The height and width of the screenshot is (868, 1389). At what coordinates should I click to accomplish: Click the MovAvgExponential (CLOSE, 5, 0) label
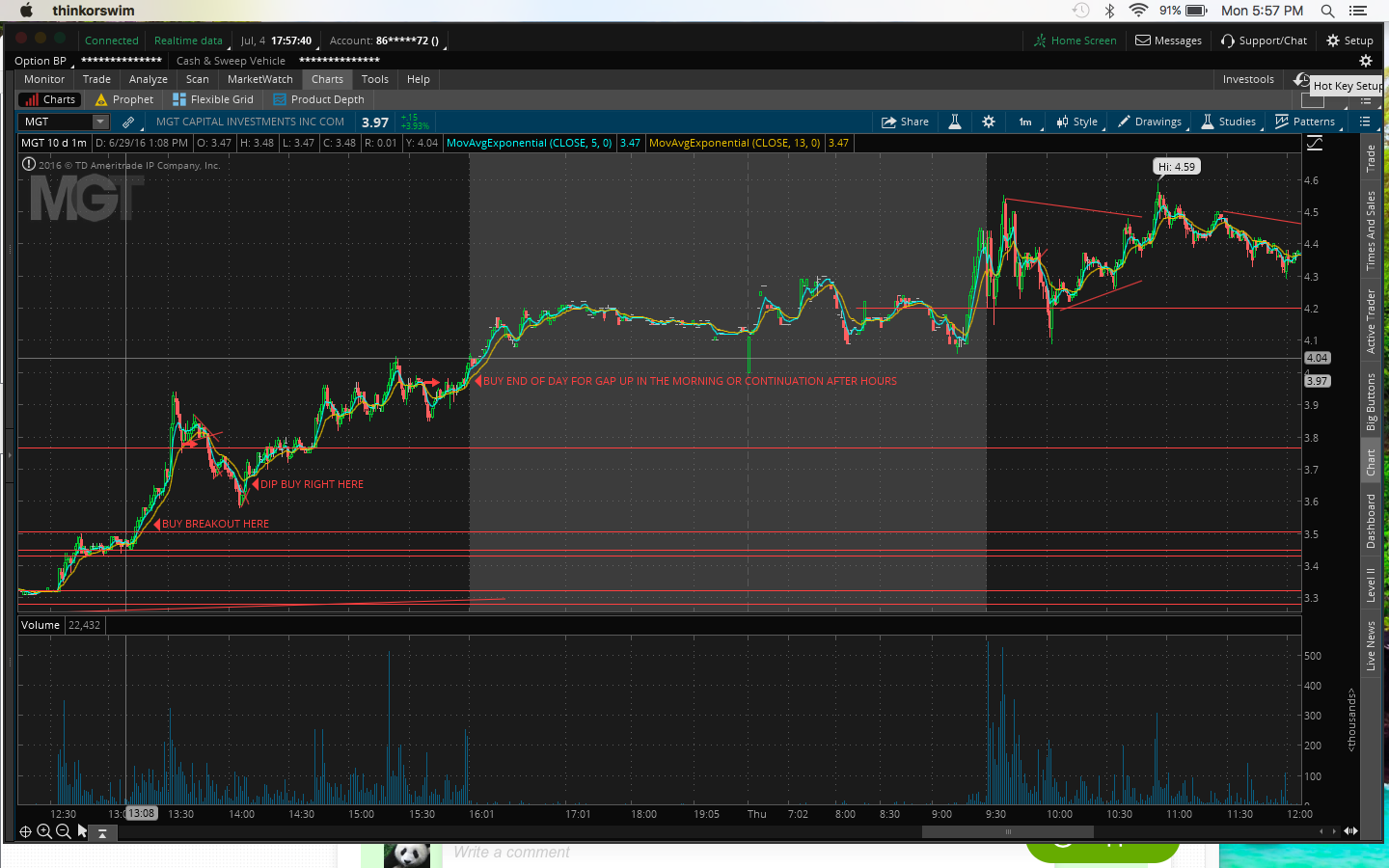[x=530, y=143]
